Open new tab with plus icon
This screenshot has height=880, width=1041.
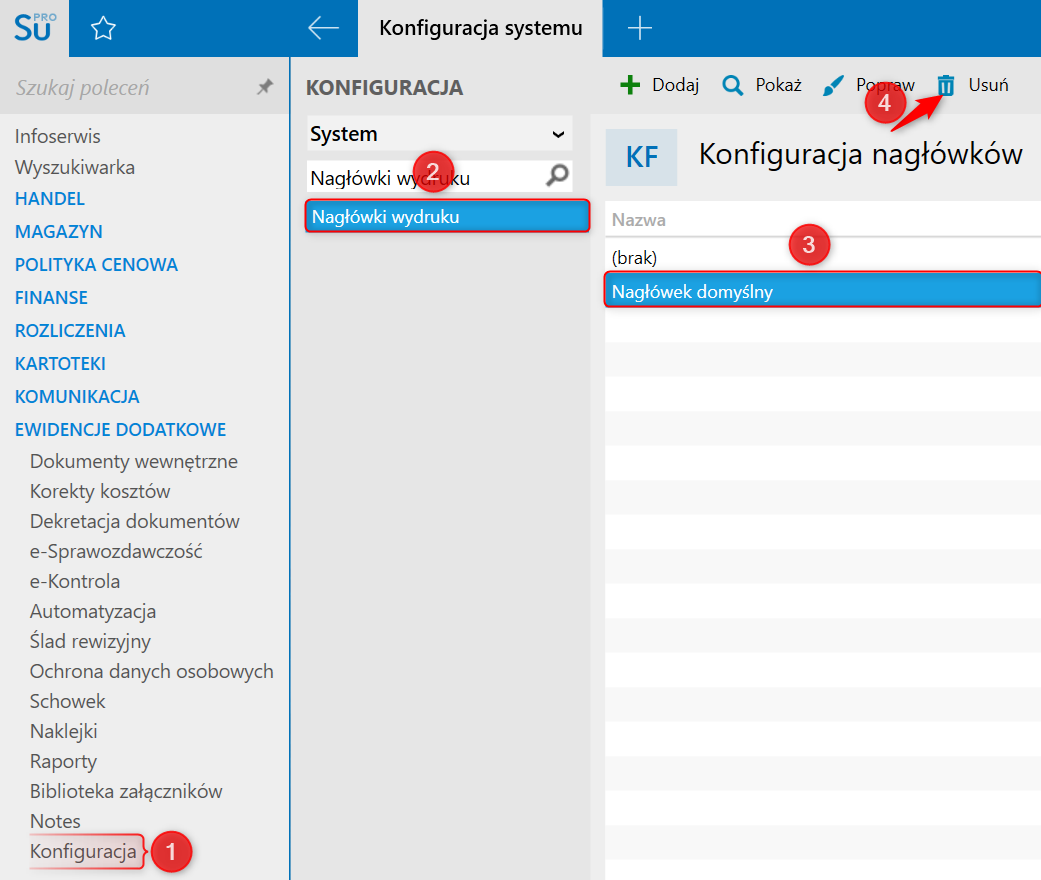pos(639,28)
